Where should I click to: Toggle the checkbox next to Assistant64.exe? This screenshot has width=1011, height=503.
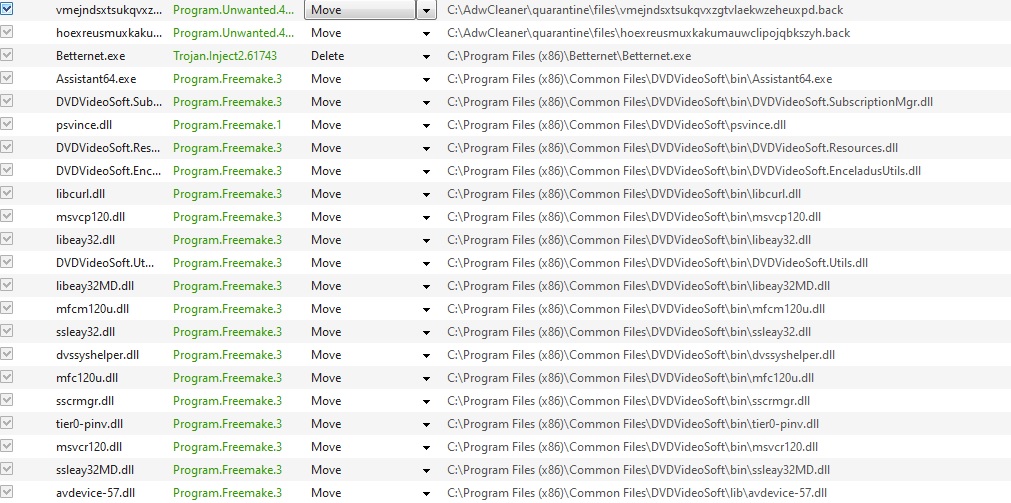point(8,79)
